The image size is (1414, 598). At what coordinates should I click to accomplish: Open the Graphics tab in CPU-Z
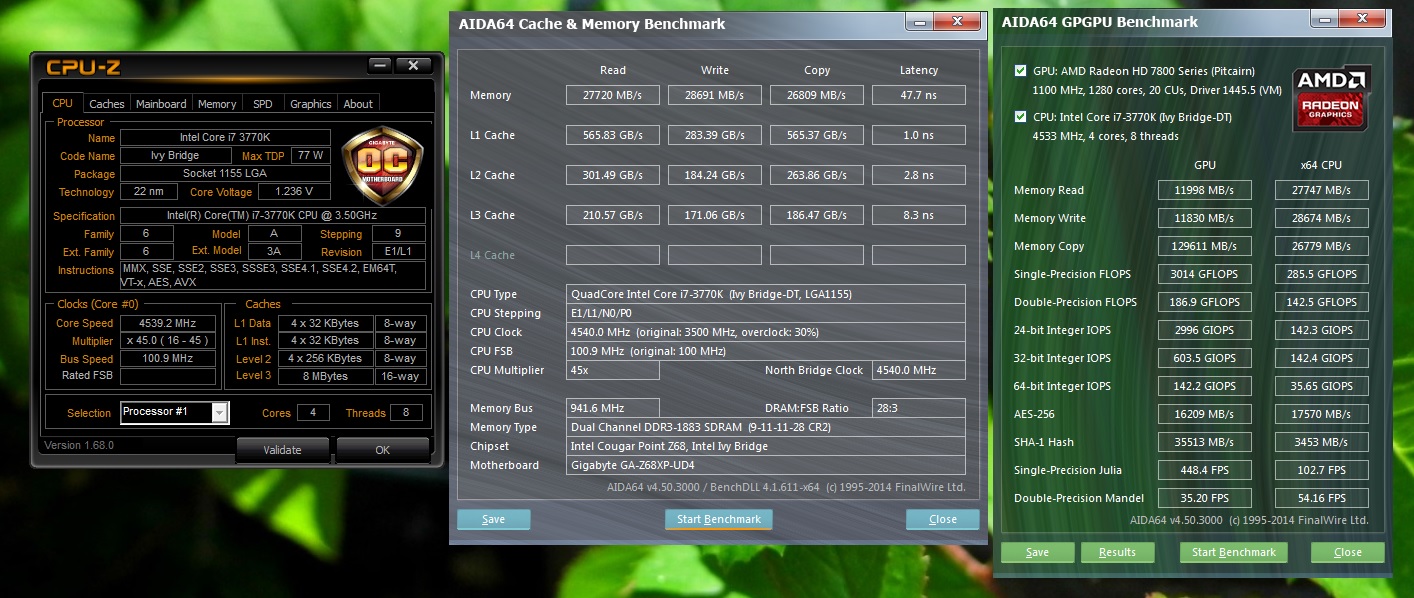(310, 104)
